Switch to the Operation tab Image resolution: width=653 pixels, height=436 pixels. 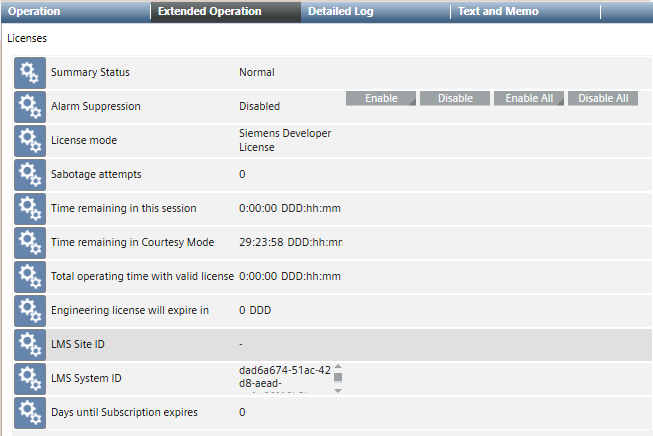[35, 12]
